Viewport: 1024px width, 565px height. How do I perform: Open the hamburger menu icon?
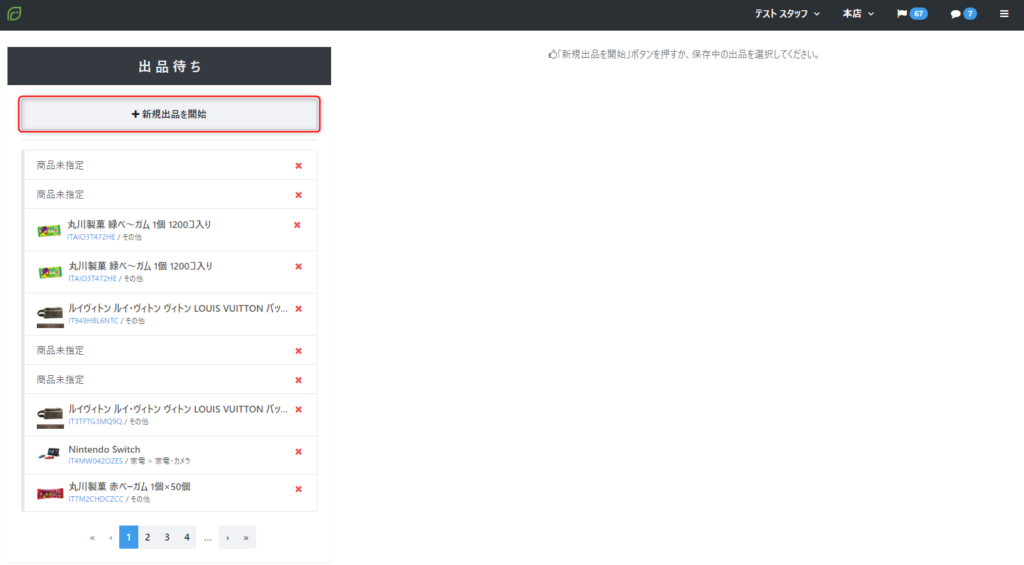coord(1004,14)
